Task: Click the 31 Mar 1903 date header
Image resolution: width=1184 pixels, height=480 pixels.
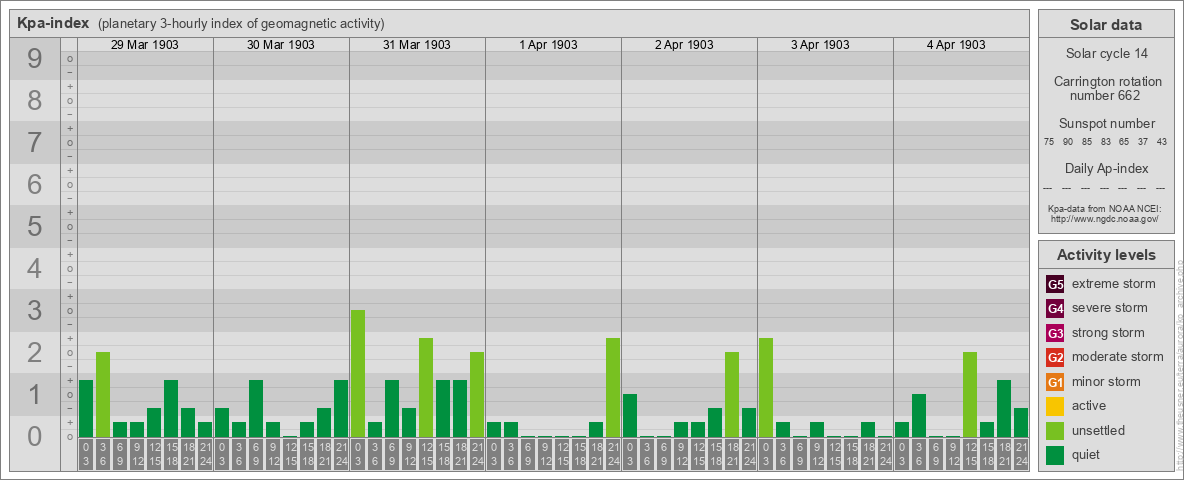Action: pos(417,45)
